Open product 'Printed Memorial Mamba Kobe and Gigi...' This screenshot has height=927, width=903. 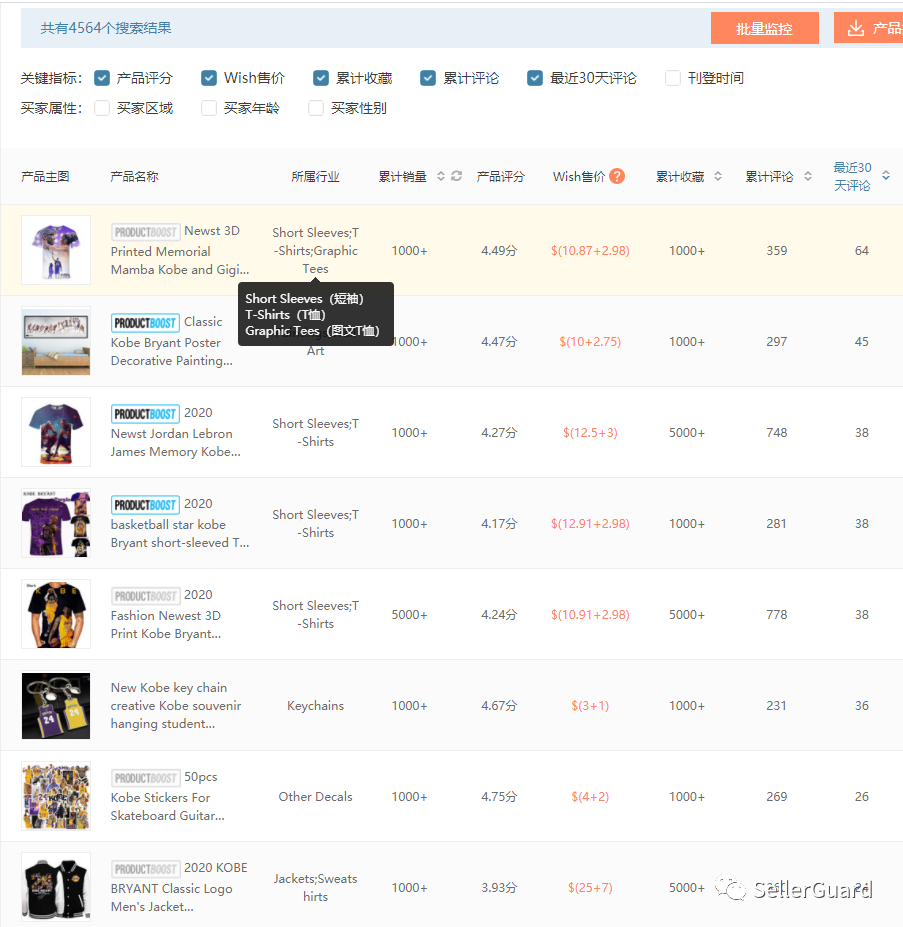(180, 261)
